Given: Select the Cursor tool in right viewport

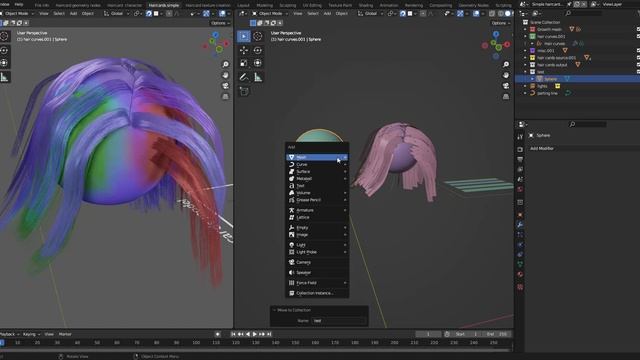Looking at the screenshot, I should pyautogui.click(x=258, y=36).
